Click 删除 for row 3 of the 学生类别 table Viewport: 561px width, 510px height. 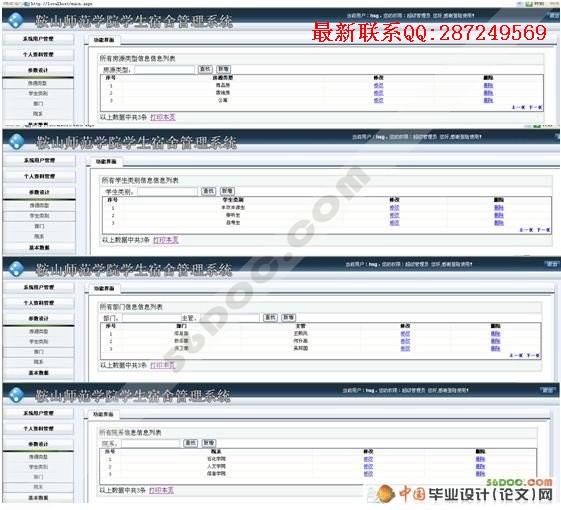pos(499,223)
